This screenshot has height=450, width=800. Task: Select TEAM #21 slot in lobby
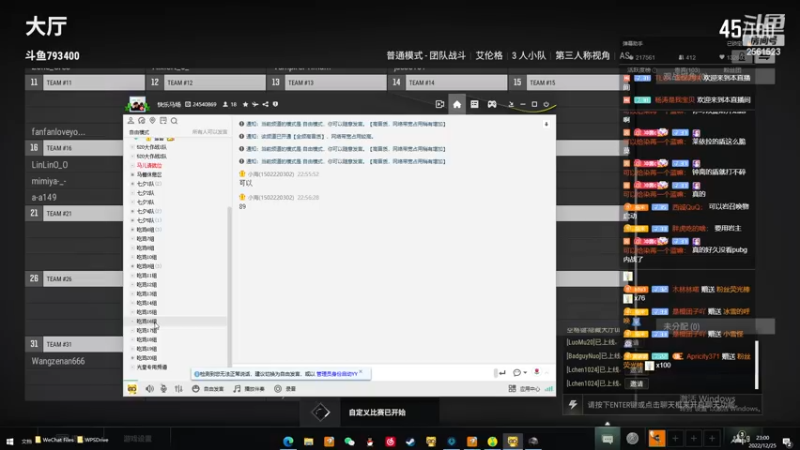click(x=74, y=213)
